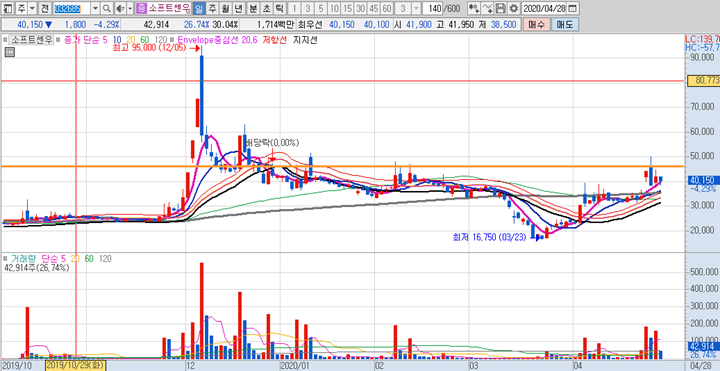720x371 pixels.
Task: Select the 60 interval button
Action: (x=388, y=8)
